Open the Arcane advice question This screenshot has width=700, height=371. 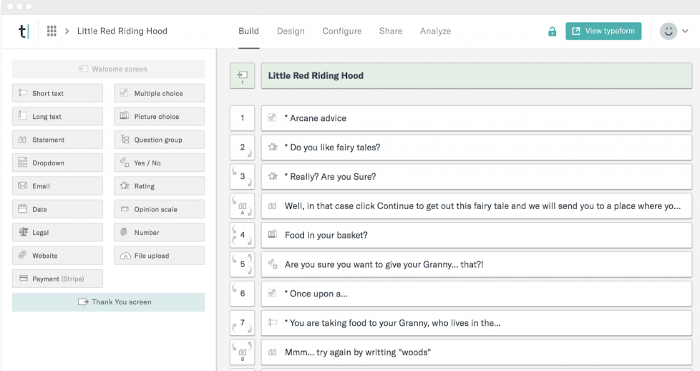click(476, 118)
